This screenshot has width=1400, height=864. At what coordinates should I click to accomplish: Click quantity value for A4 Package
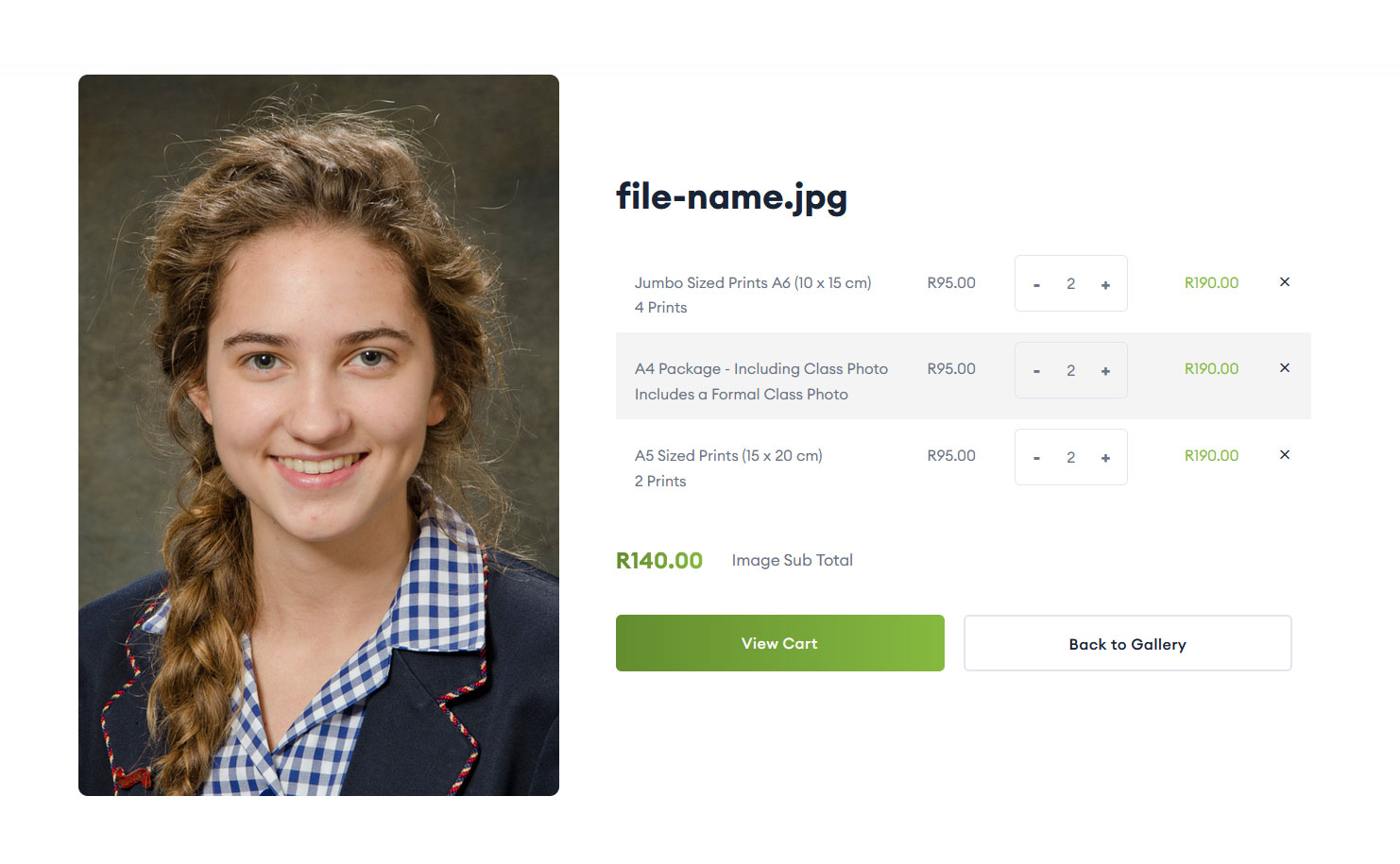pos(1070,370)
